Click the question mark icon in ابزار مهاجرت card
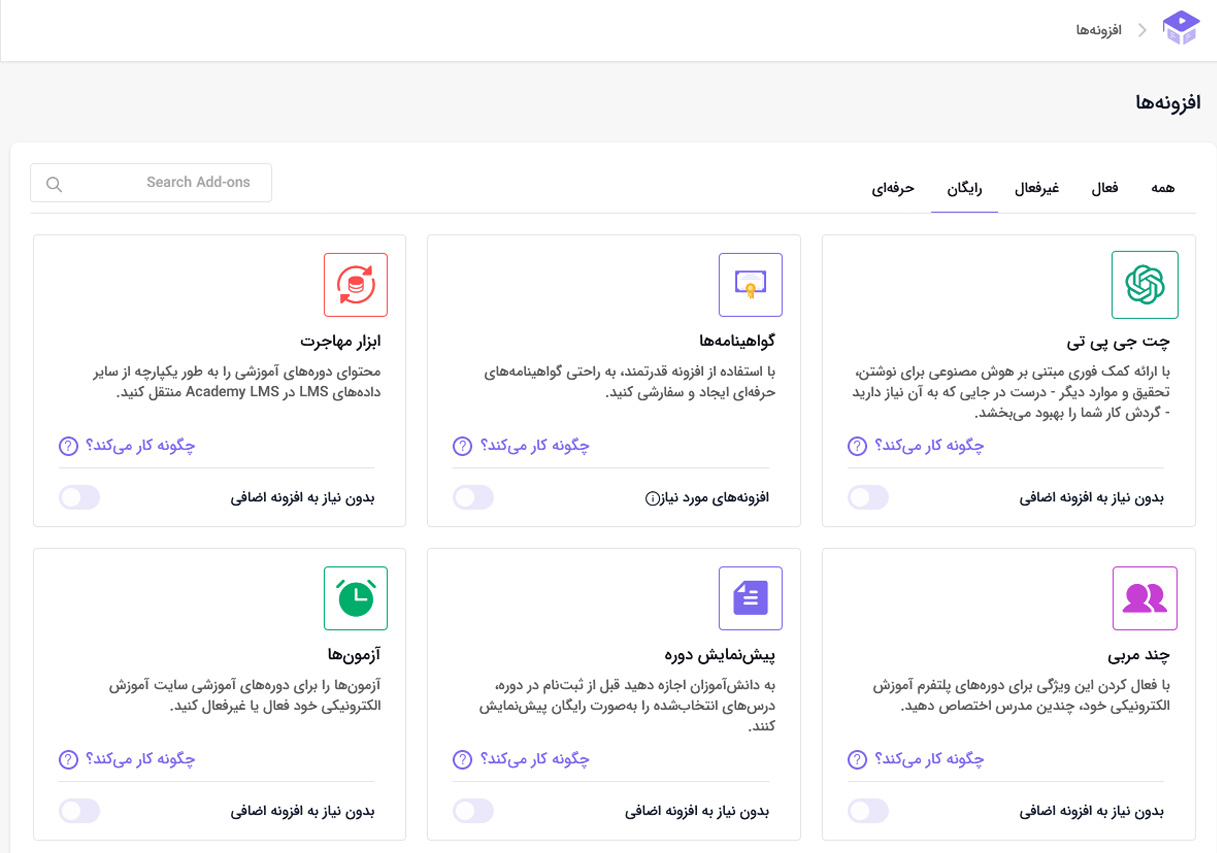 coord(68,446)
